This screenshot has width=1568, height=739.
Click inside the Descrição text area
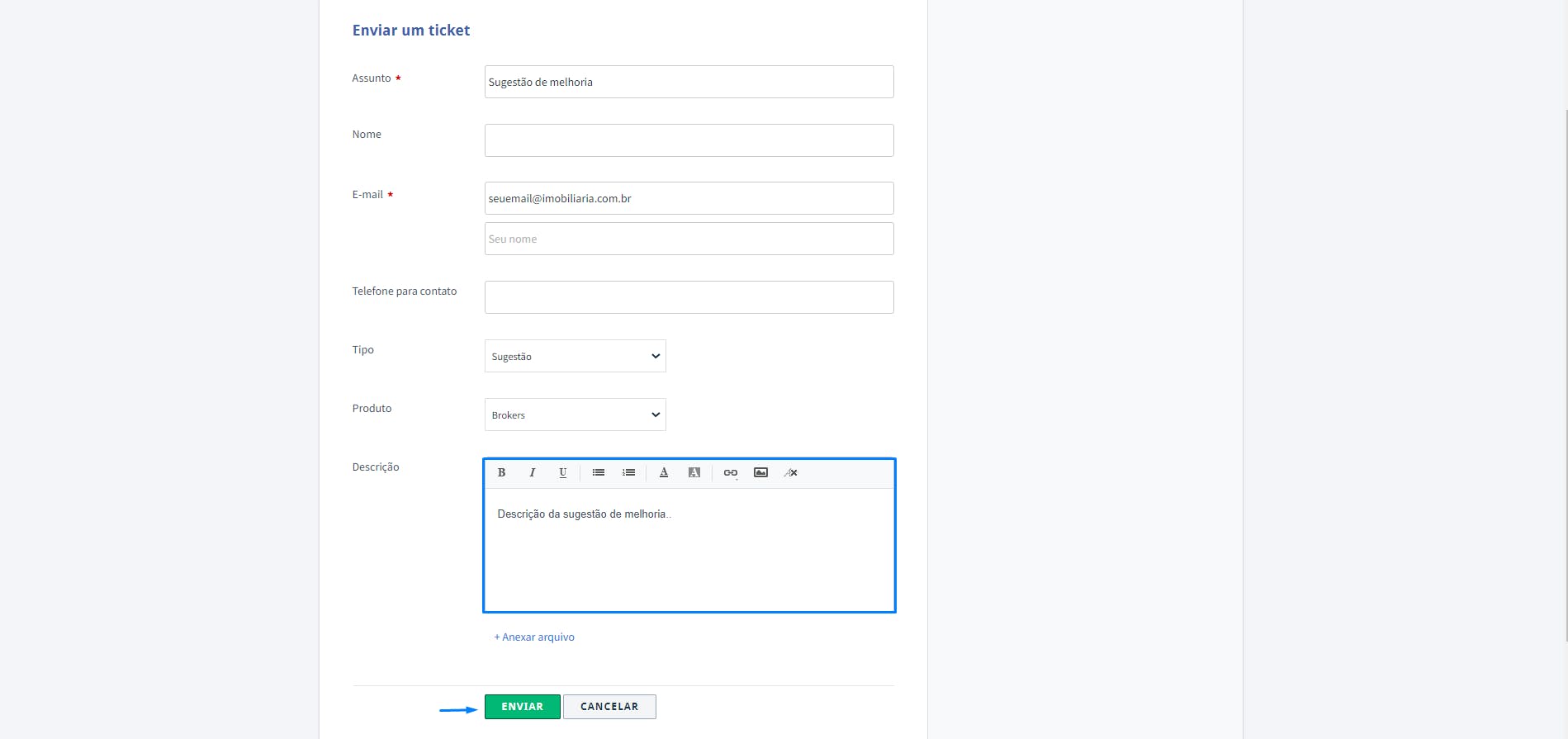(x=689, y=550)
